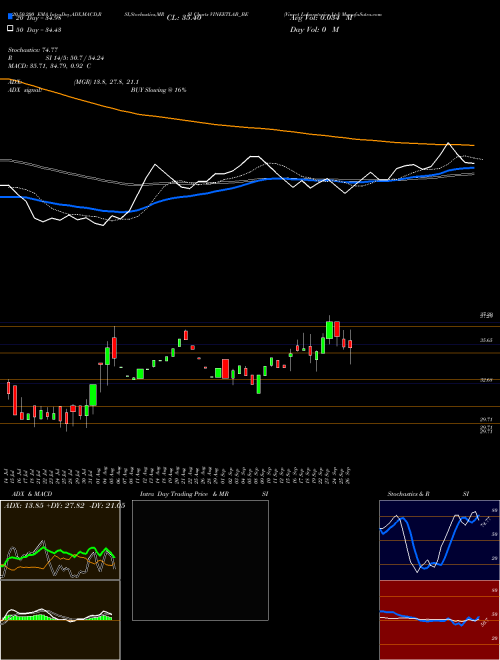Select the '20 Day = 34.98' legend text

[x=38, y=17]
